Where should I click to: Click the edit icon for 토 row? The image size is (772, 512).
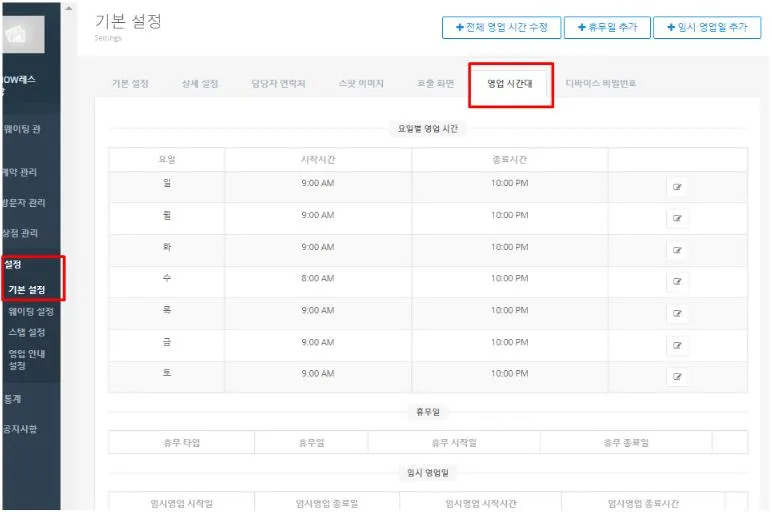677,377
